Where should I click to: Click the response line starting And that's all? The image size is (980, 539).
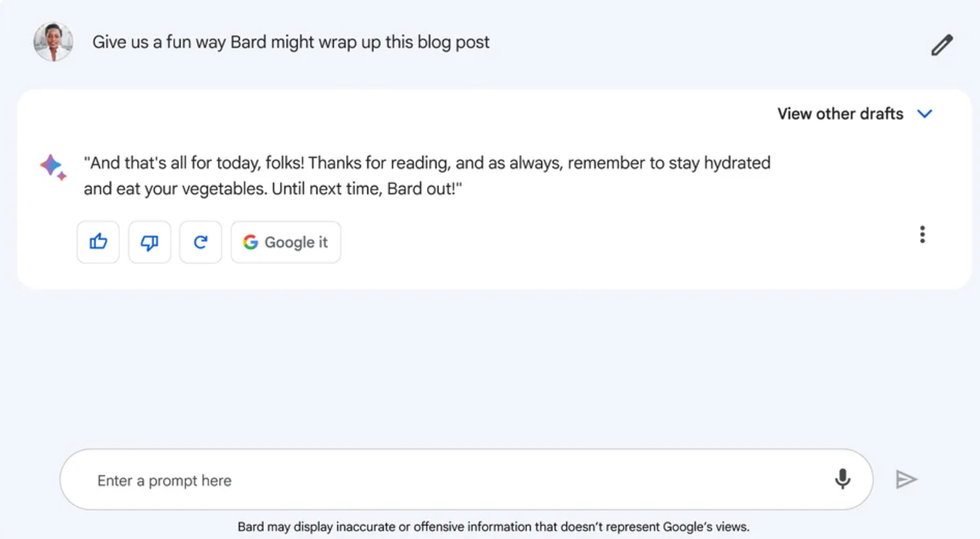[427, 162]
